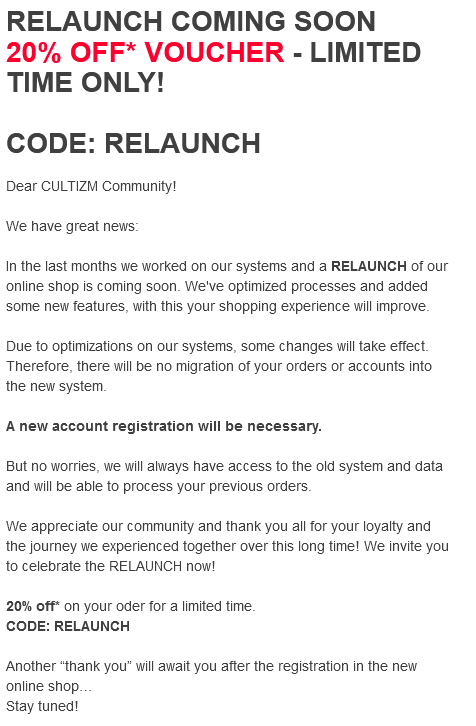Click the process your previous orders line

(159, 486)
